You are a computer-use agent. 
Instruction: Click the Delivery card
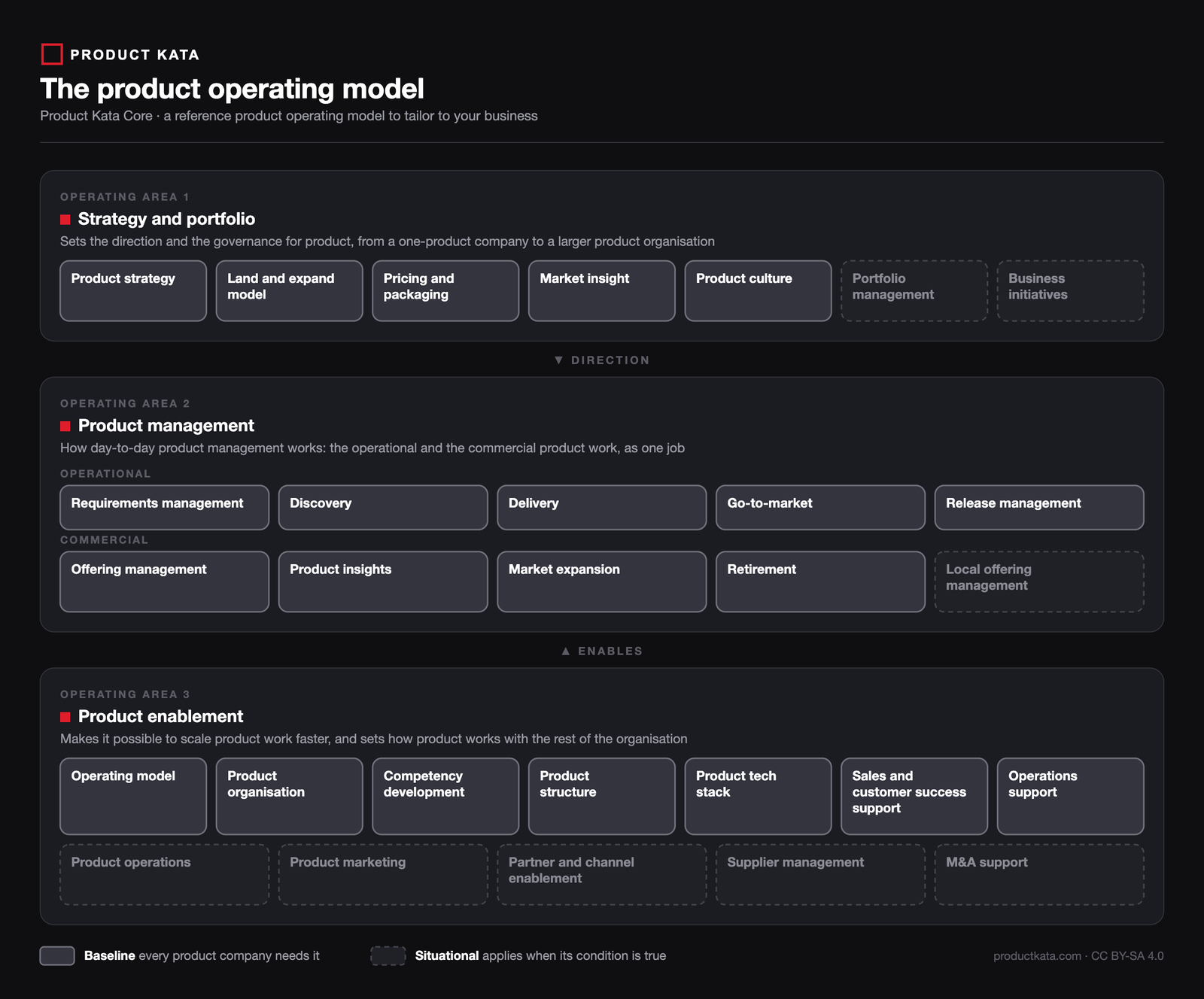pyautogui.click(x=602, y=508)
